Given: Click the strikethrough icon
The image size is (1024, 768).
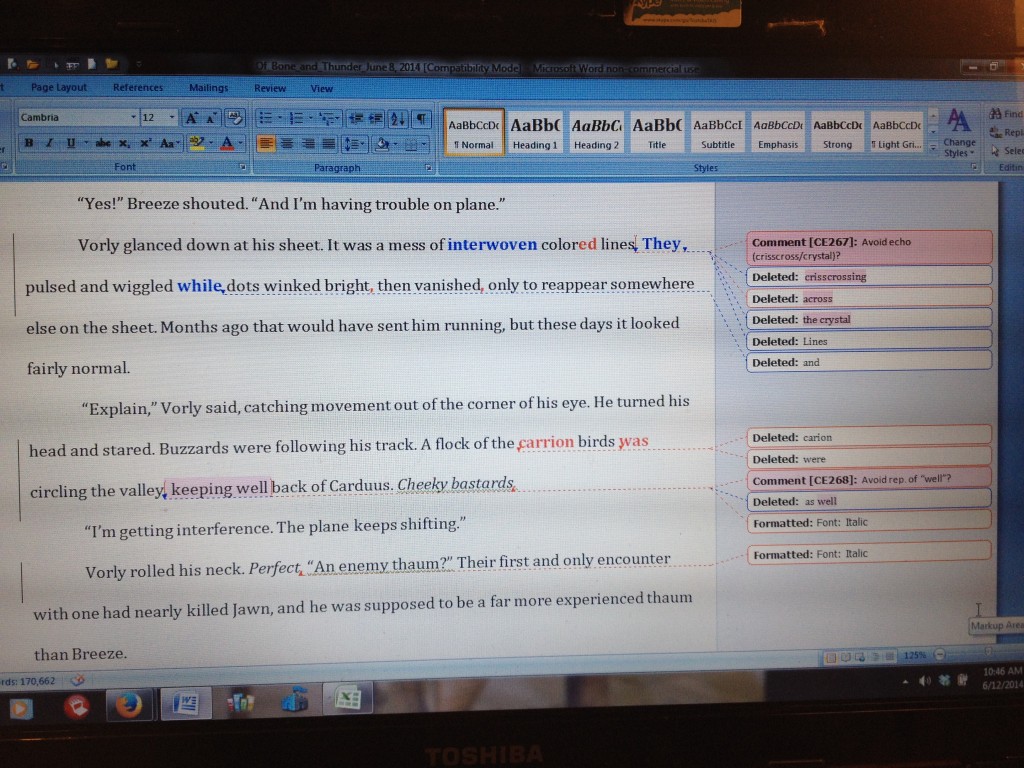Looking at the screenshot, I should point(102,143).
